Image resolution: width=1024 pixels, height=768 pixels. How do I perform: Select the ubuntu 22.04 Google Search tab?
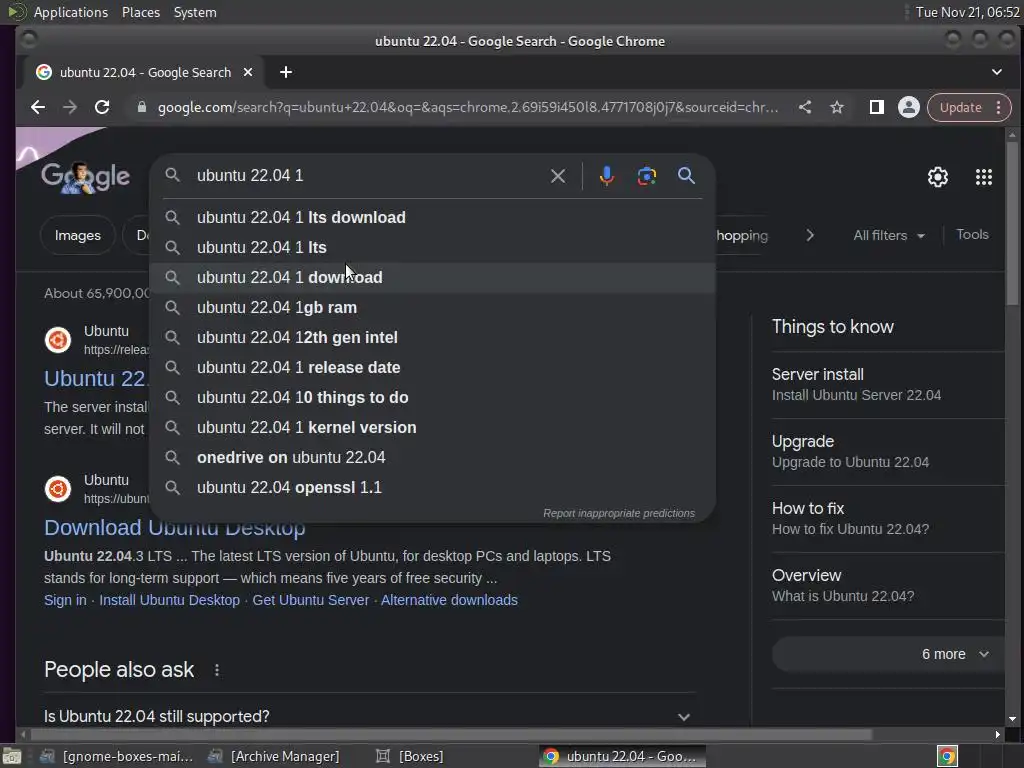[144, 72]
